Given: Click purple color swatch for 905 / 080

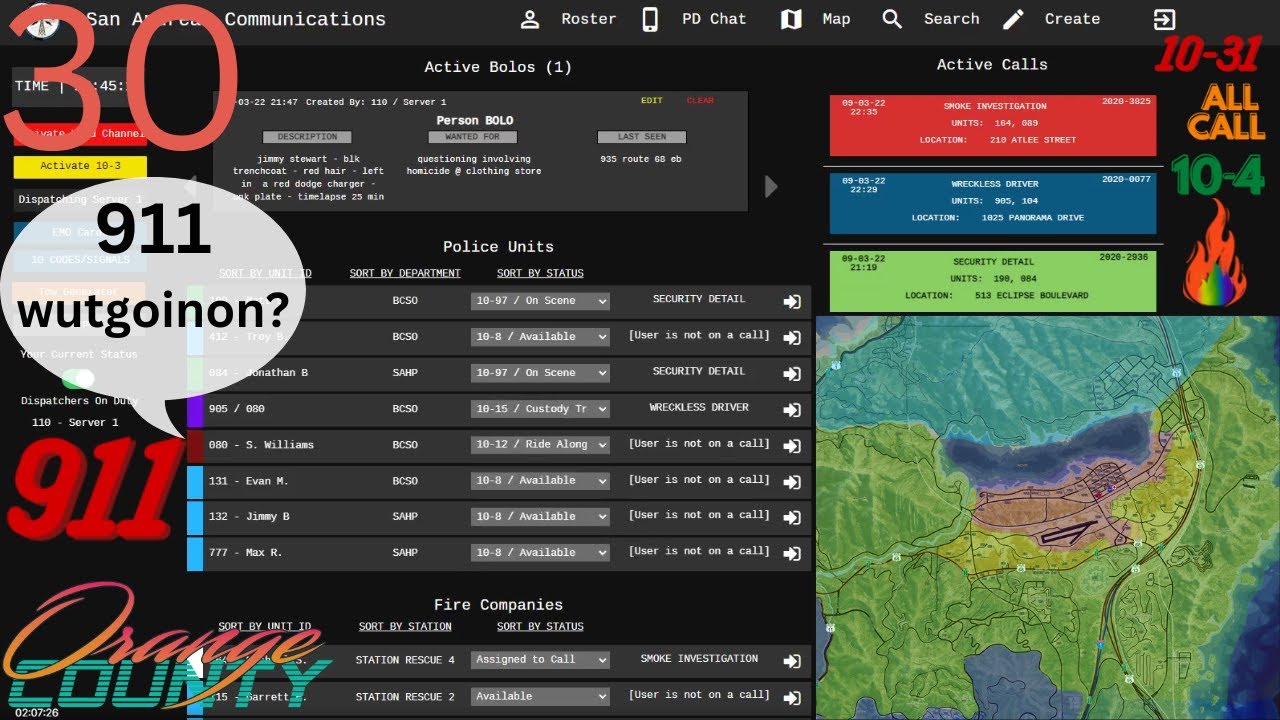Looking at the screenshot, I should tap(195, 409).
